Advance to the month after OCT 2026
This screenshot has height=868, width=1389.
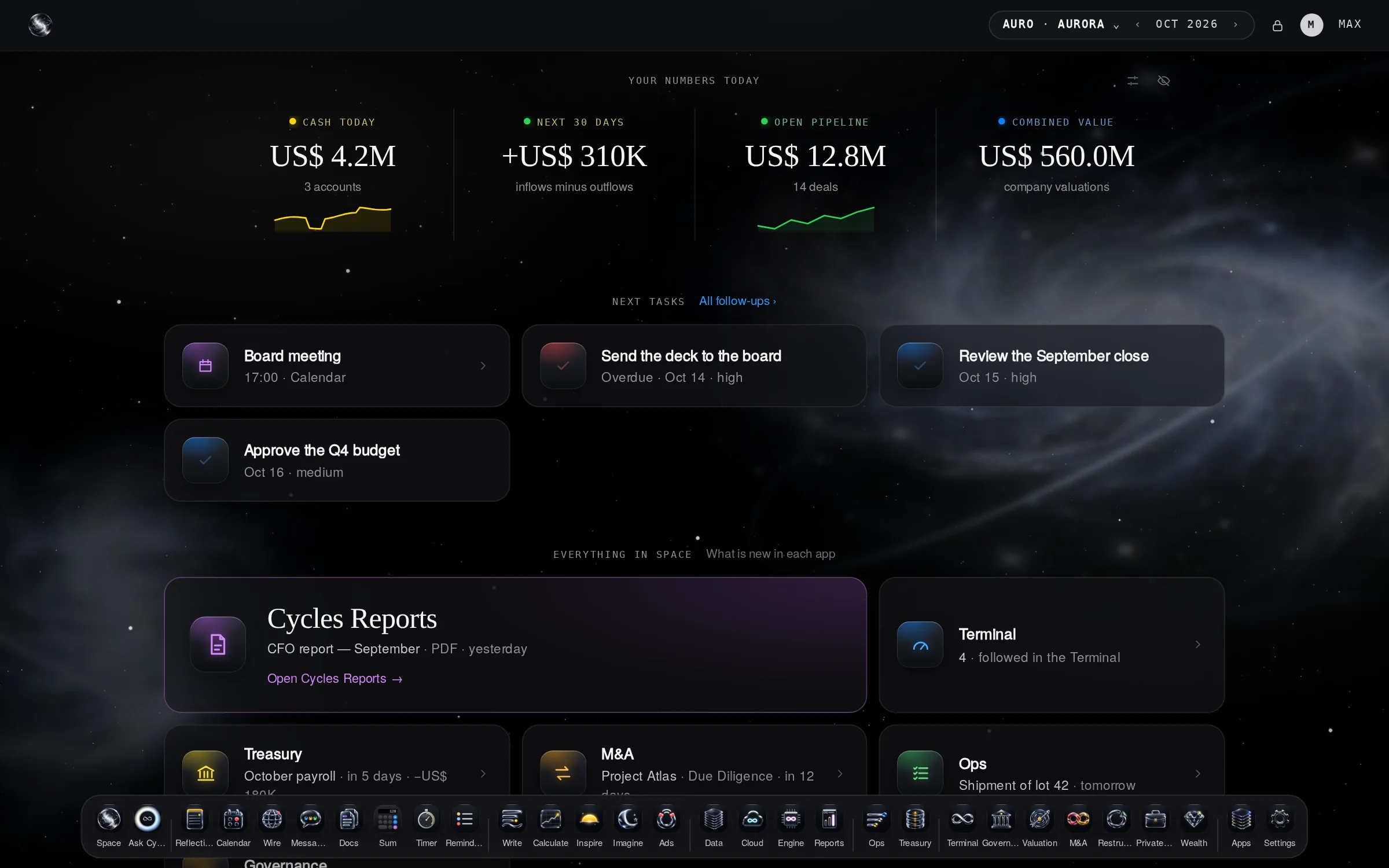coord(1236,24)
